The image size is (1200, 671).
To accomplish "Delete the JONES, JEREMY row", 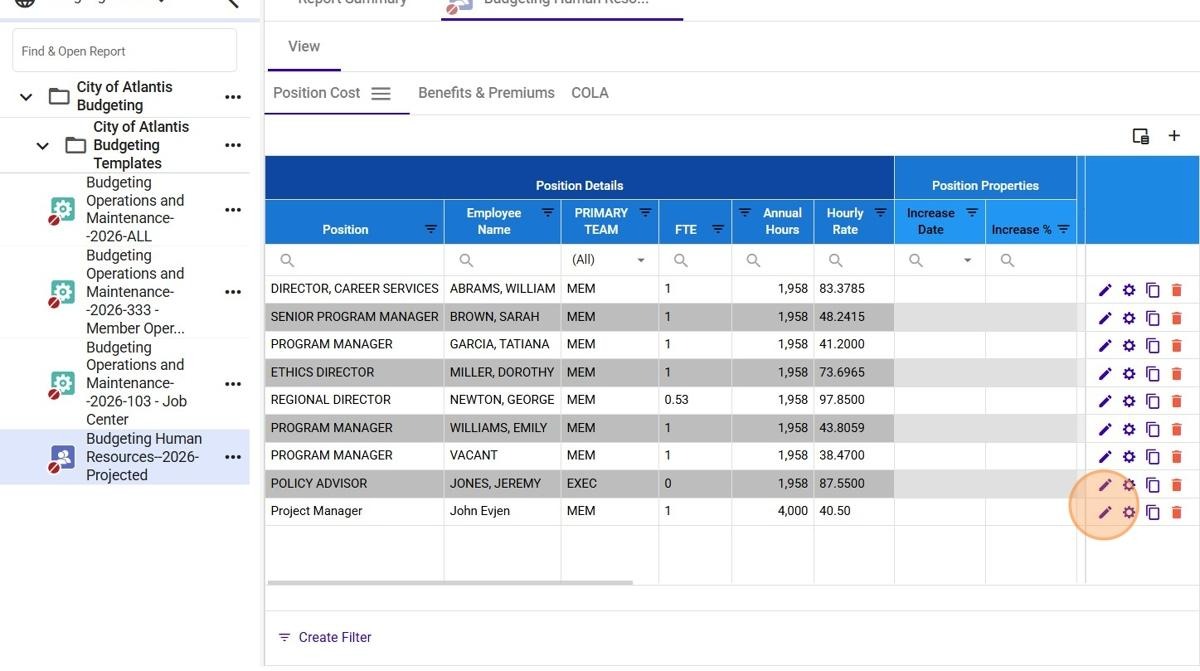I will (x=1176, y=485).
